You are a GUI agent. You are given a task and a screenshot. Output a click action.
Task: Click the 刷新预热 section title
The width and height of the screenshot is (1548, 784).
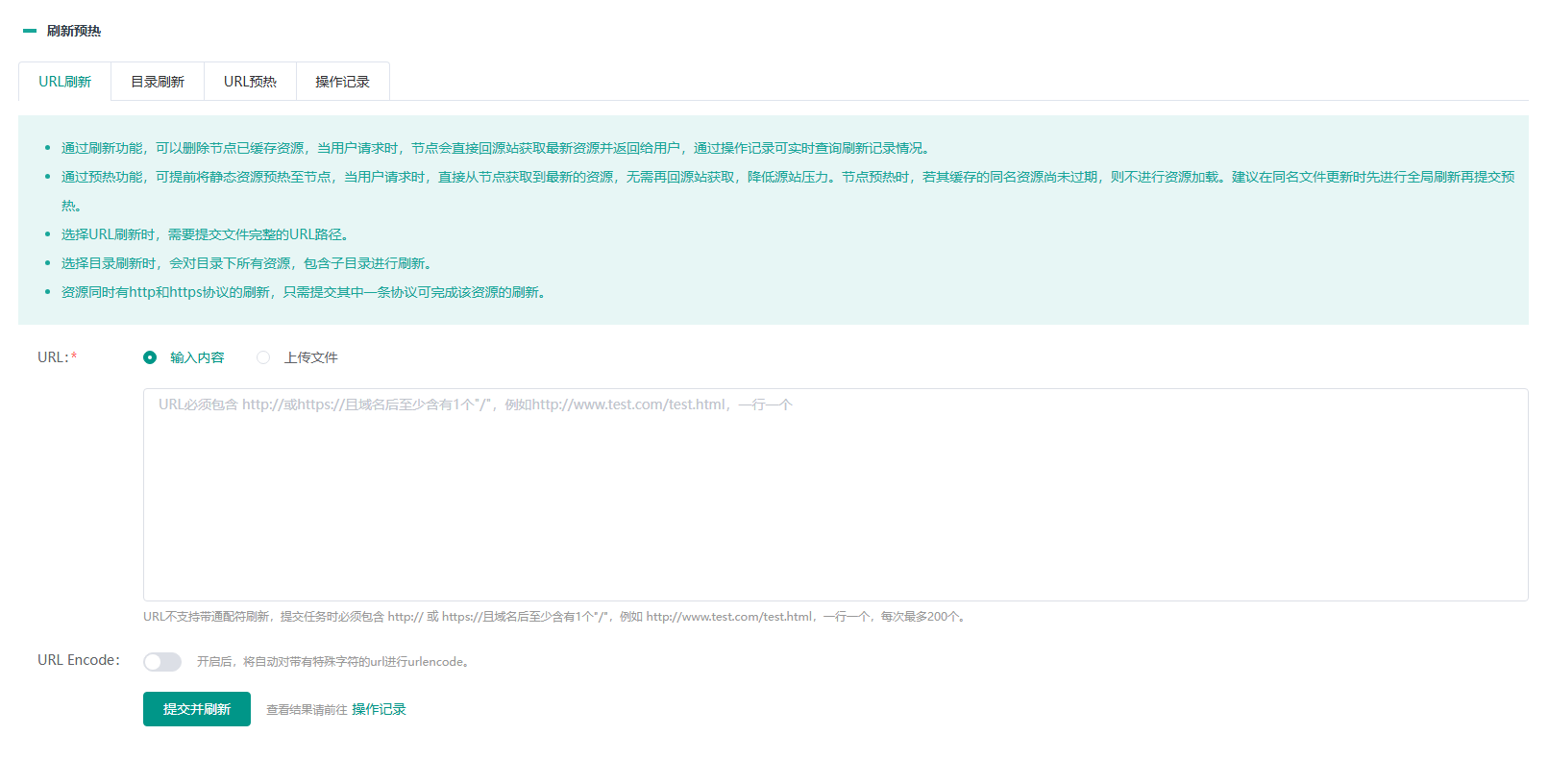click(74, 31)
